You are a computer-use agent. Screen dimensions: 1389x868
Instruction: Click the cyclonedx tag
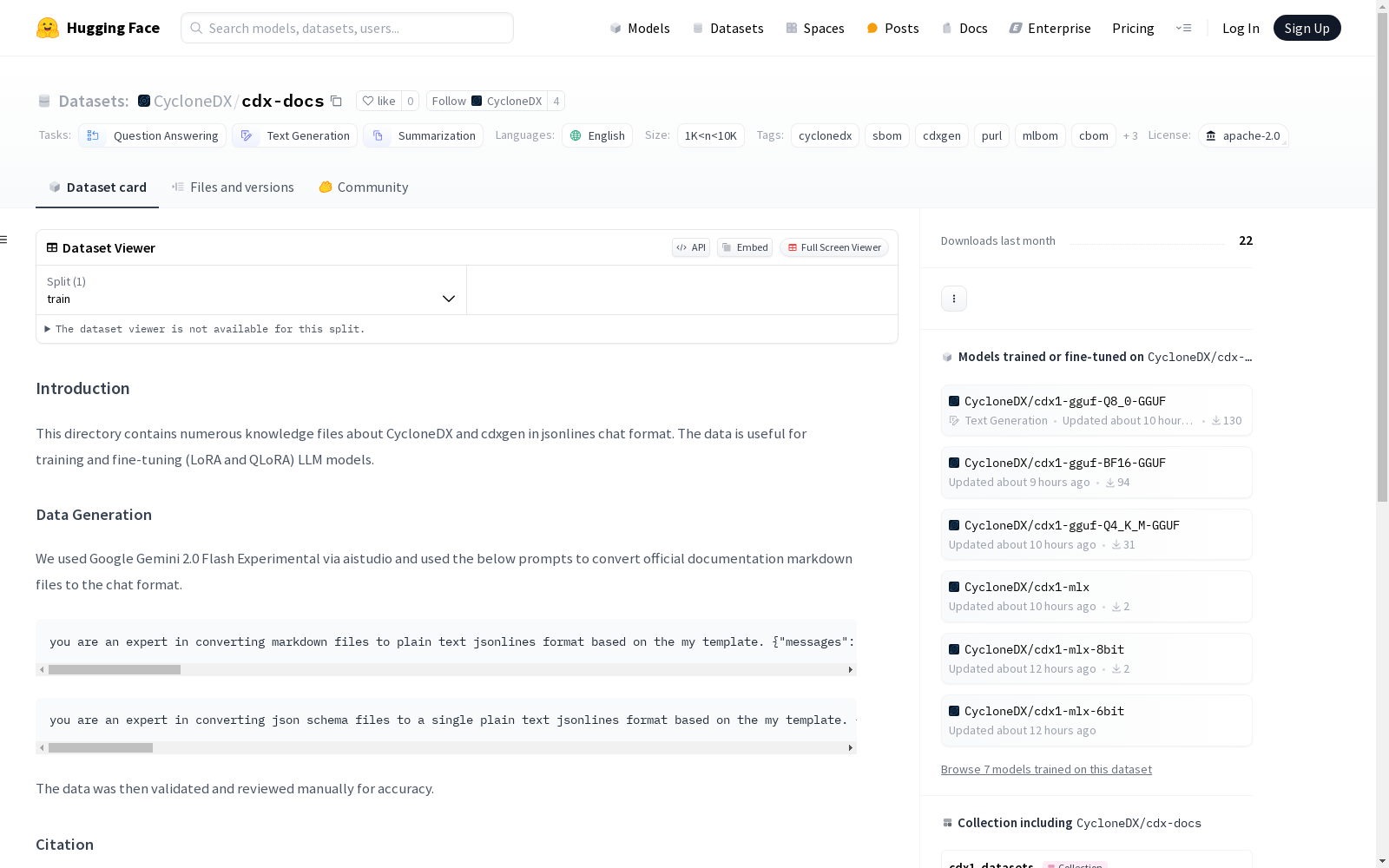click(x=825, y=135)
